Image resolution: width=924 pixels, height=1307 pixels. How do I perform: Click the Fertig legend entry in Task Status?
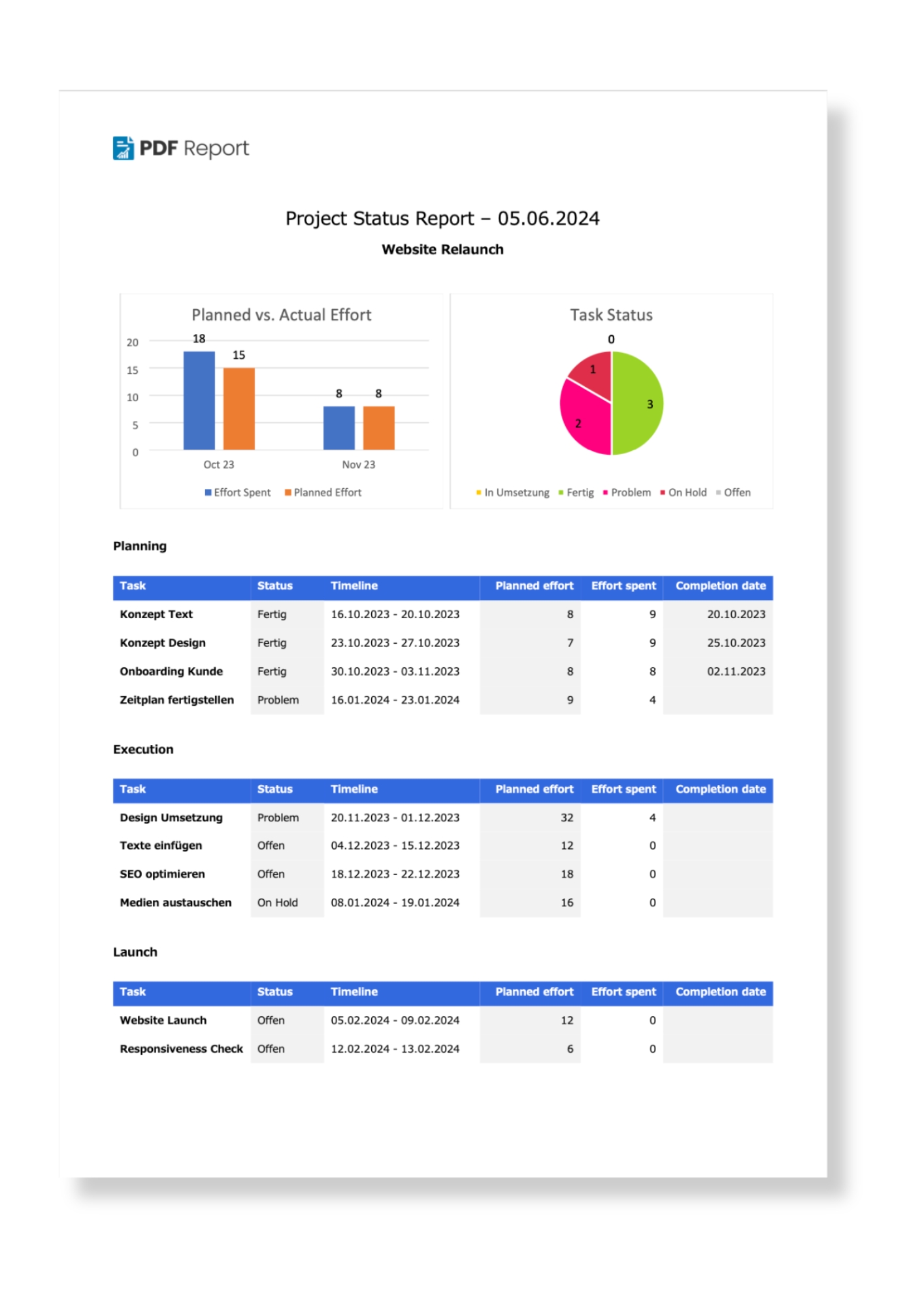coord(576,493)
